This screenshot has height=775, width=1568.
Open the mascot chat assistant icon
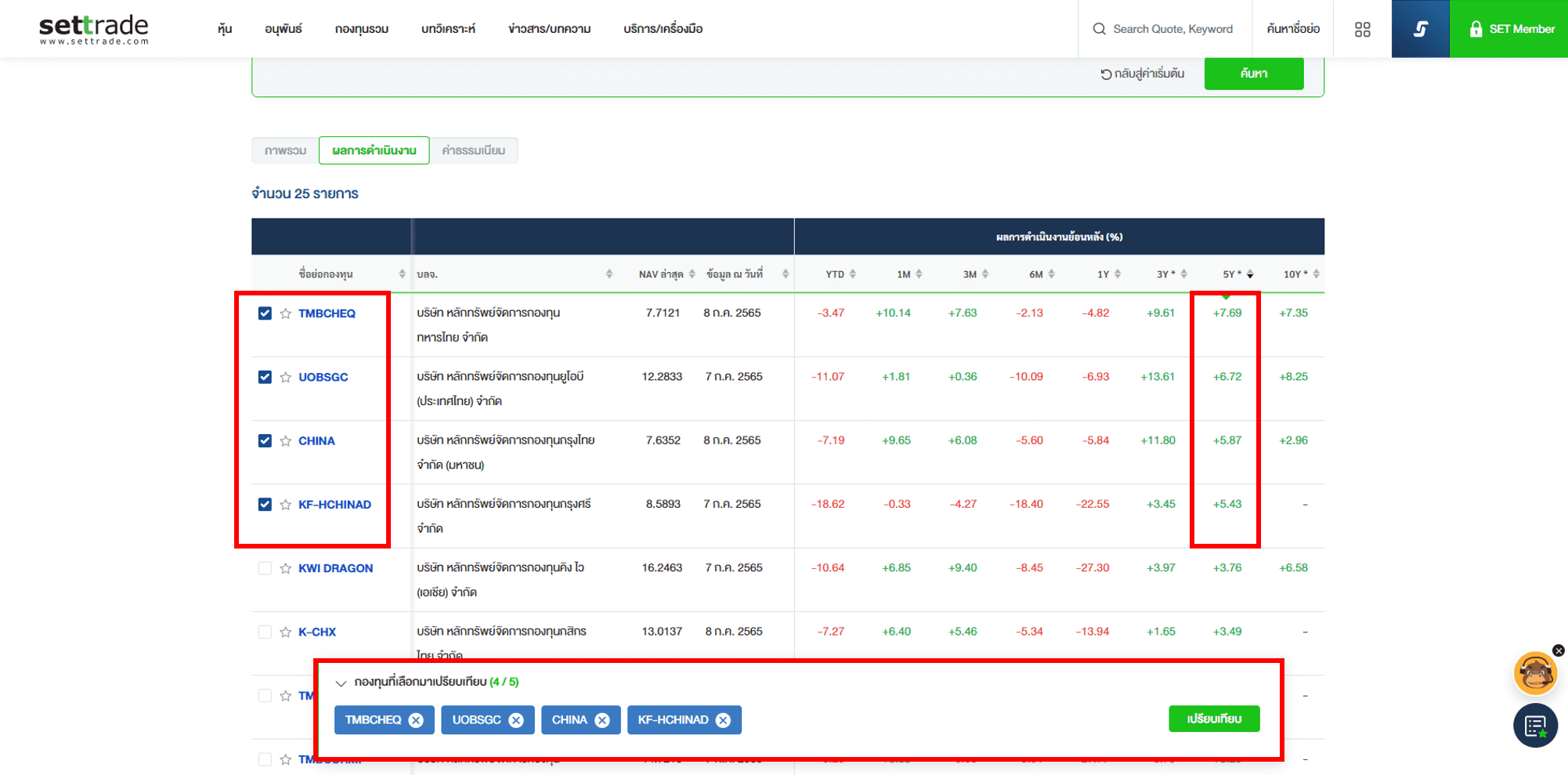click(1534, 673)
